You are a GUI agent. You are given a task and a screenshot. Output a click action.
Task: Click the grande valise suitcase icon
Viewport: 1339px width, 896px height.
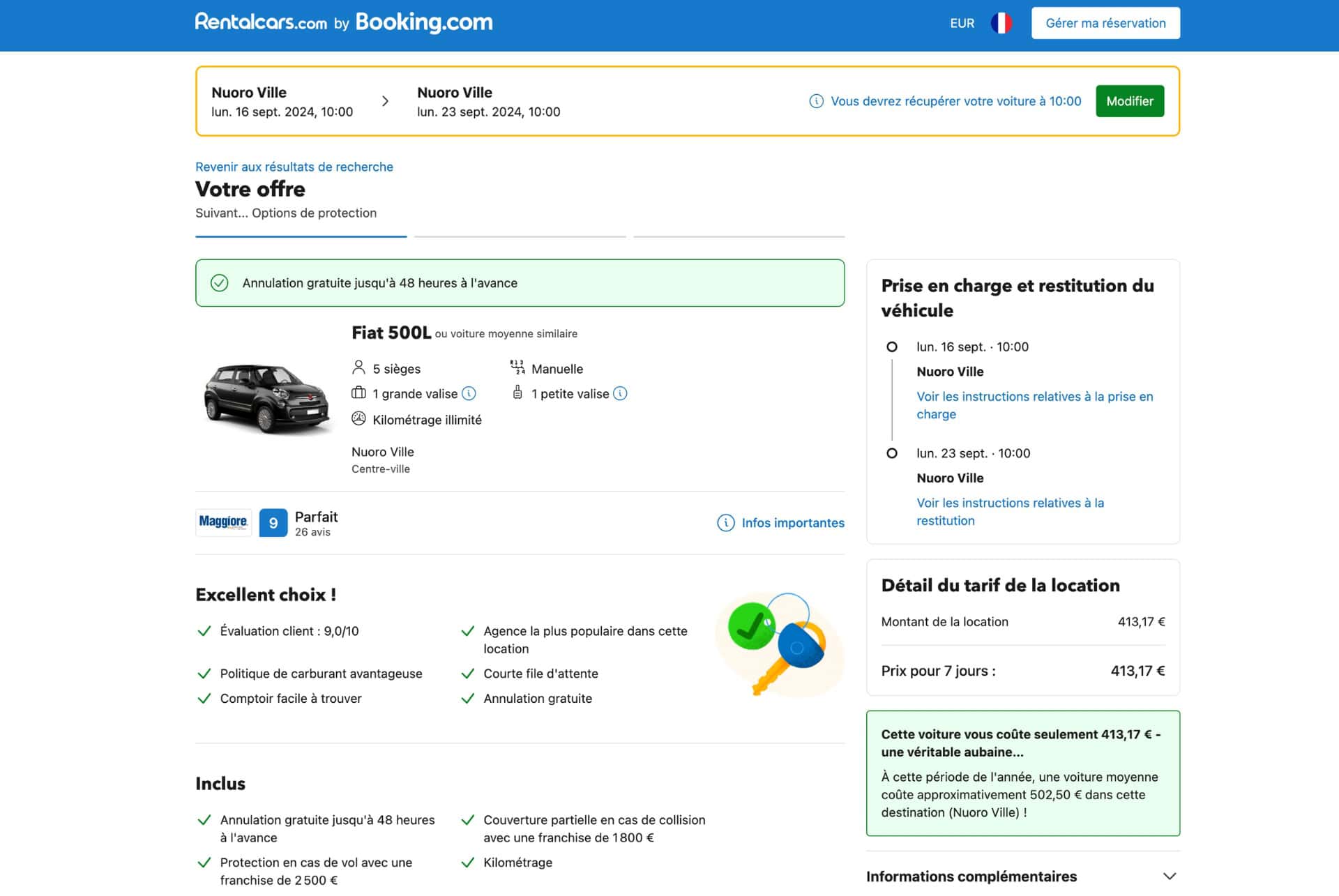click(x=358, y=393)
